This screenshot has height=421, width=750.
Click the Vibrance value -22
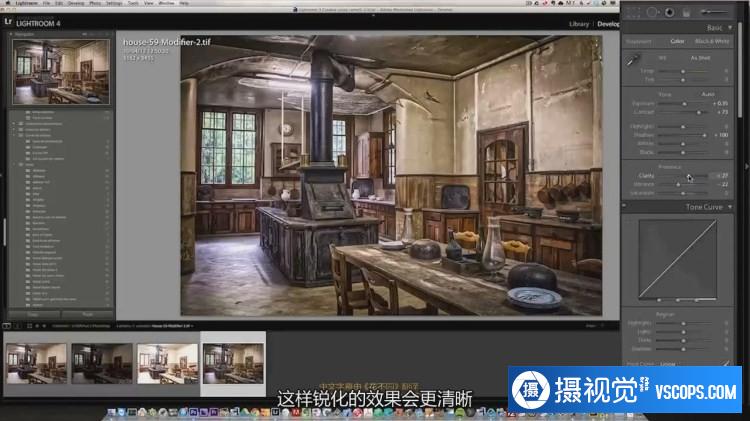pos(724,184)
